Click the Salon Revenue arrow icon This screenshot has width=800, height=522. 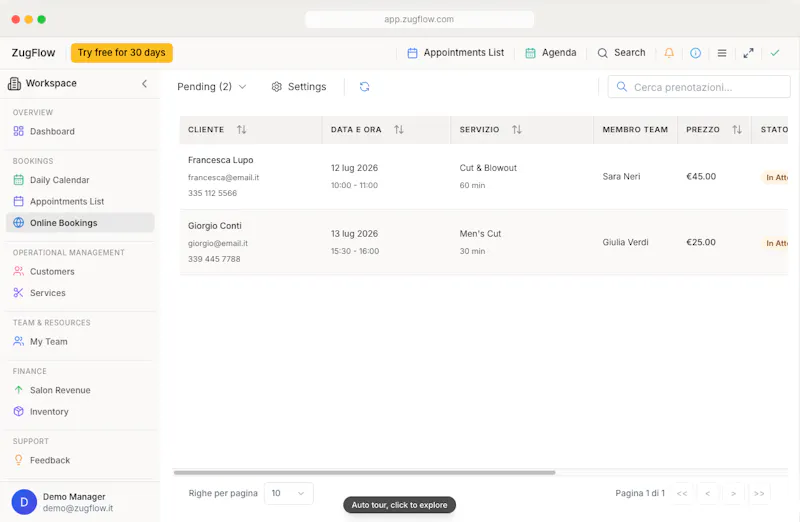point(18,390)
